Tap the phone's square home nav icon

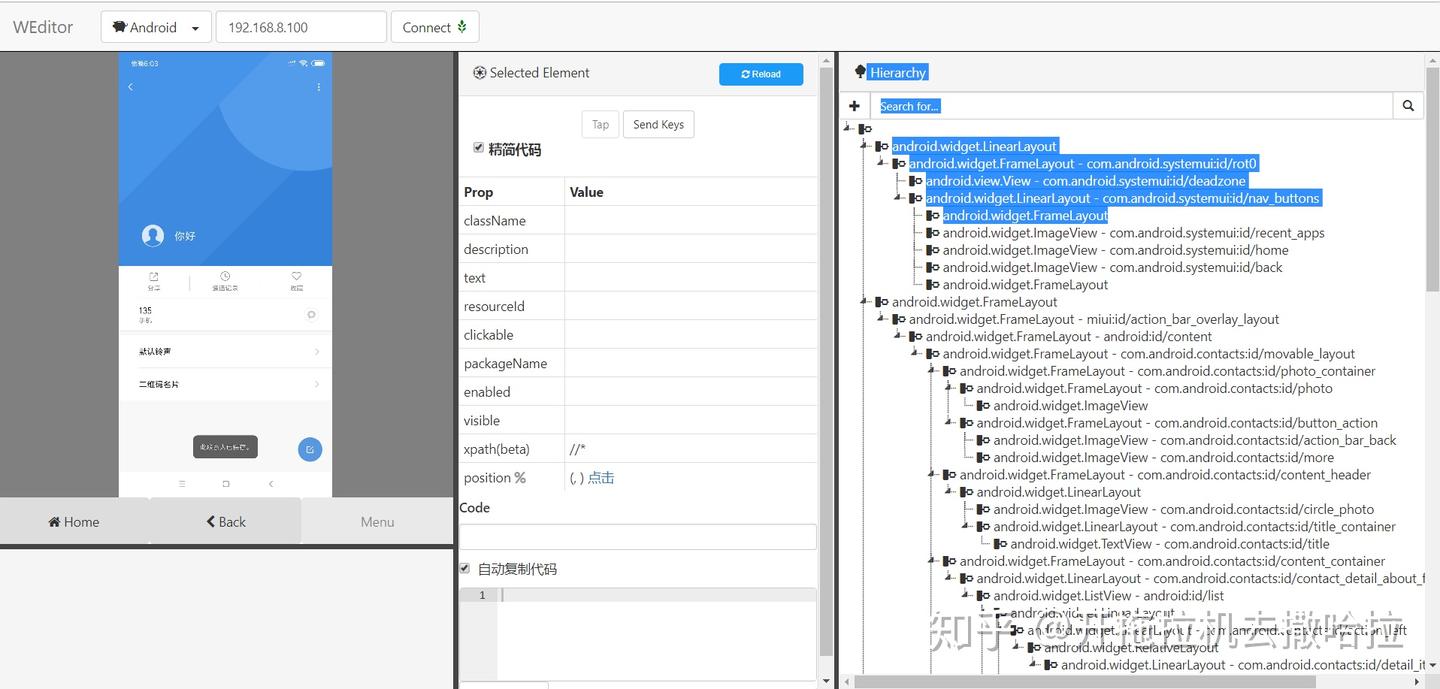(226, 484)
